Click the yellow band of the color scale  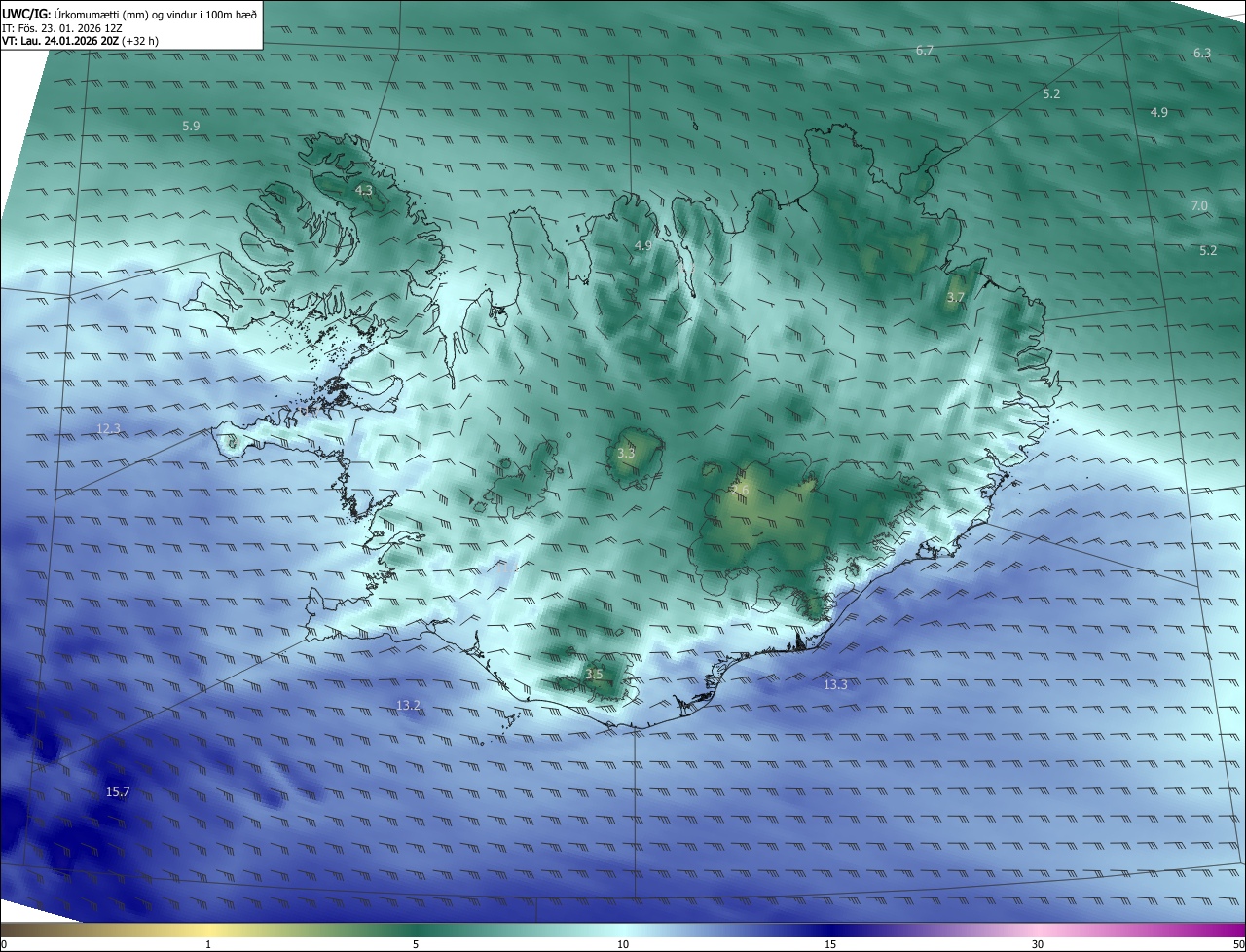coord(208,930)
